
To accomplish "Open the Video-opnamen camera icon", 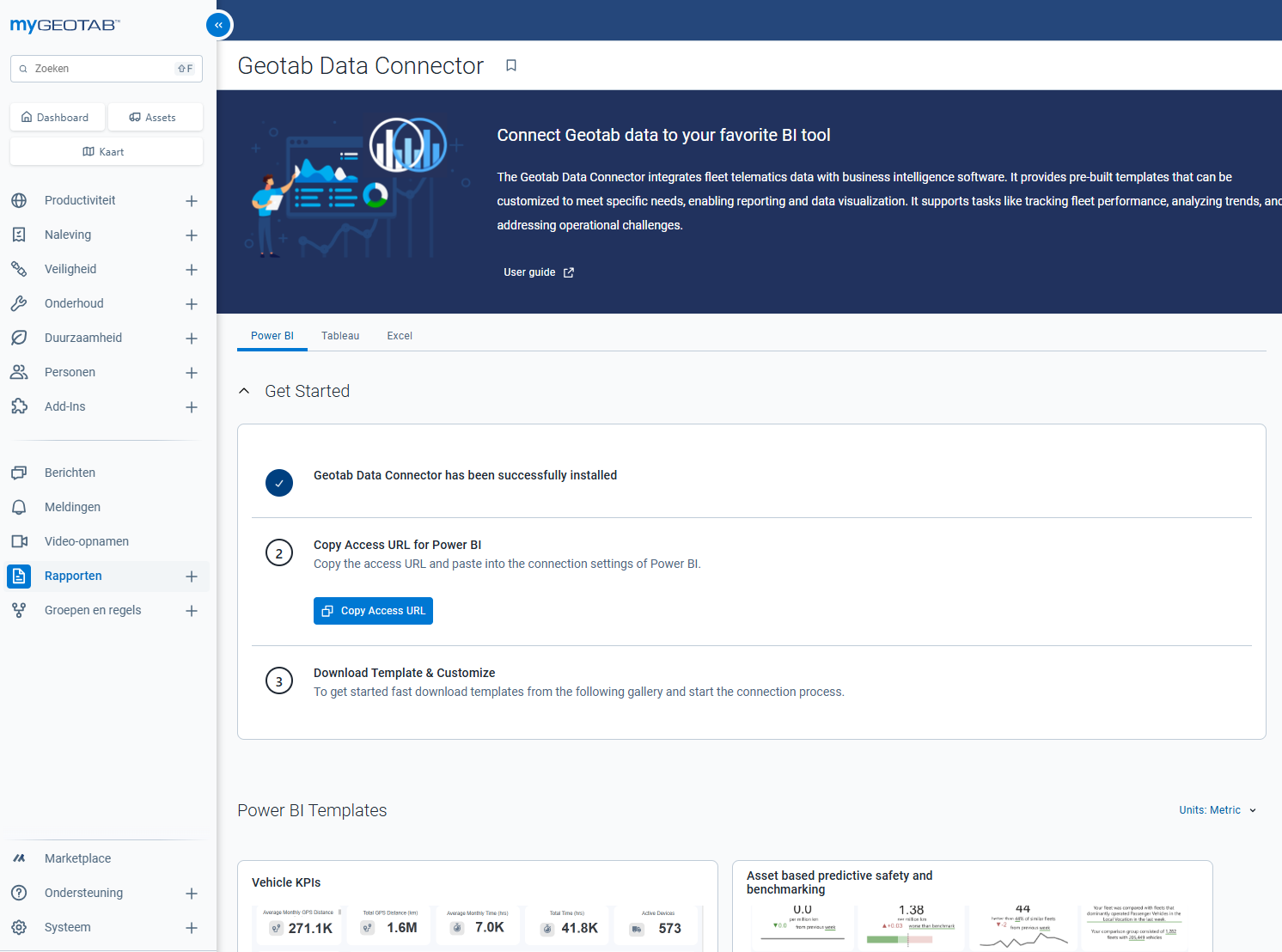I will point(19,541).
